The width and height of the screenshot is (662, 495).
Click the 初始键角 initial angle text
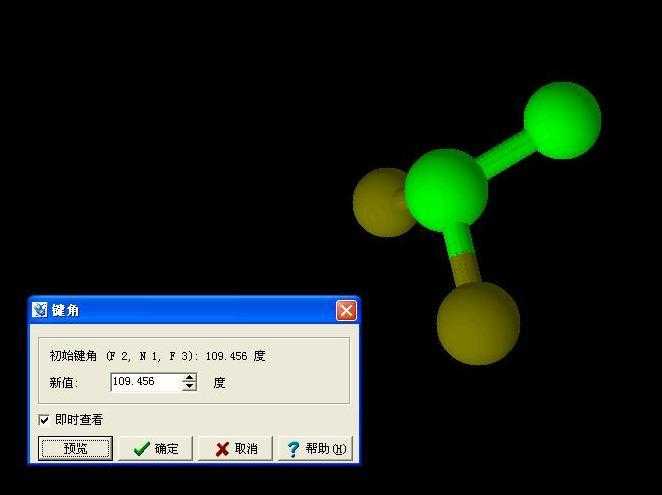(157, 356)
